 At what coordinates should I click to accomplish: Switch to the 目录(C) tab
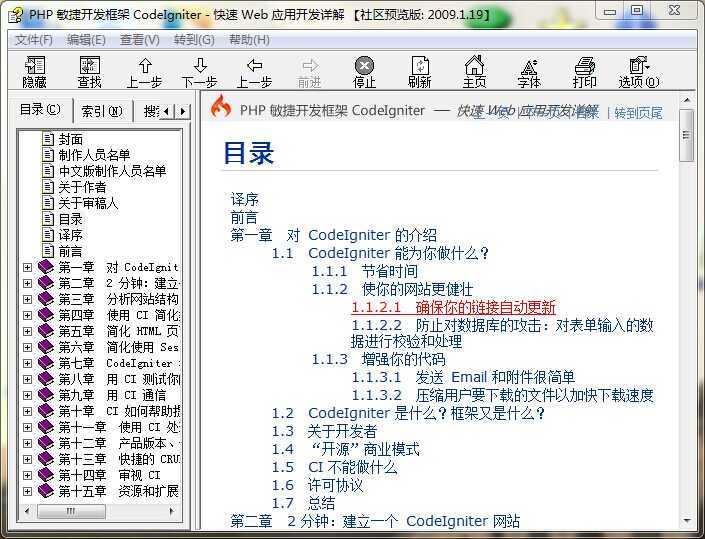[x=40, y=109]
